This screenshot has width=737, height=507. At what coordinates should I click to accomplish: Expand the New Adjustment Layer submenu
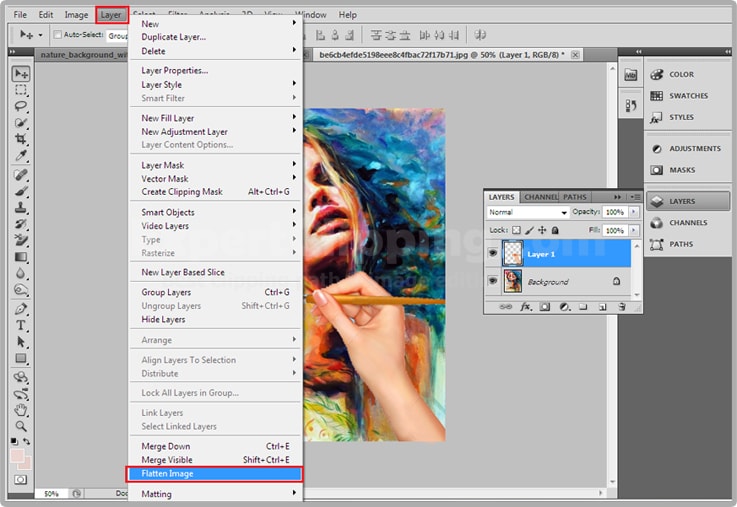coord(216,132)
